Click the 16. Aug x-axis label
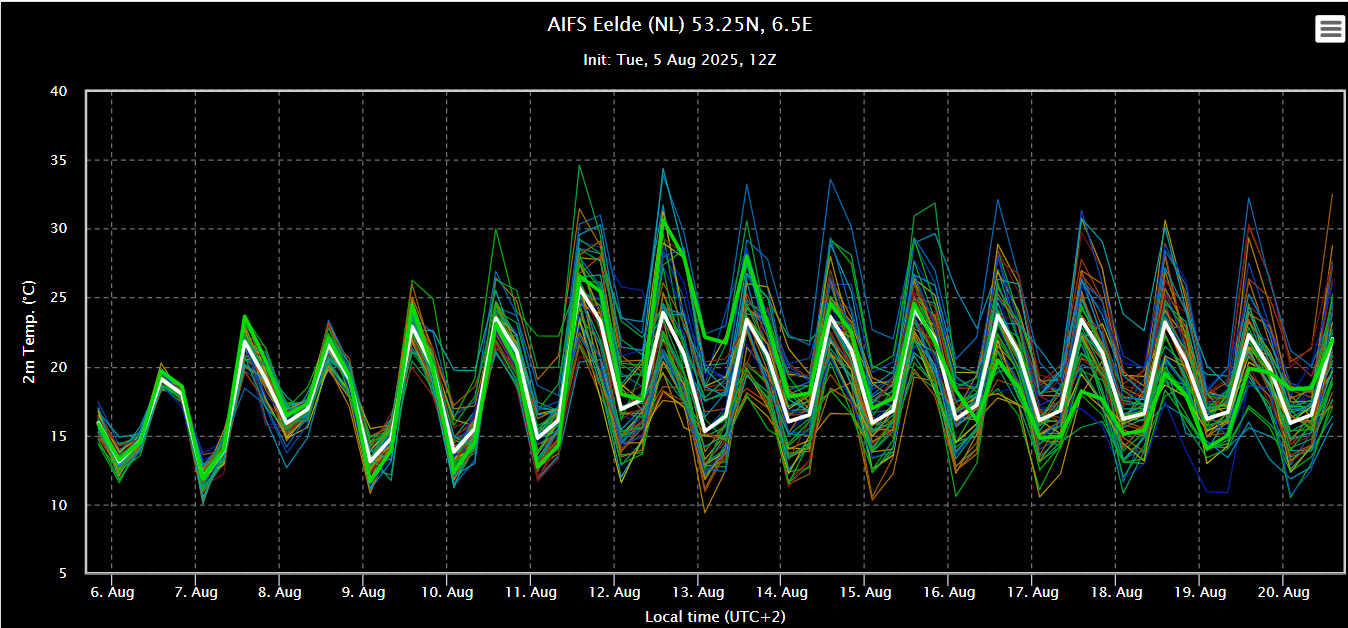Image resolution: width=1348 pixels, height=628 pixels. 948,593
